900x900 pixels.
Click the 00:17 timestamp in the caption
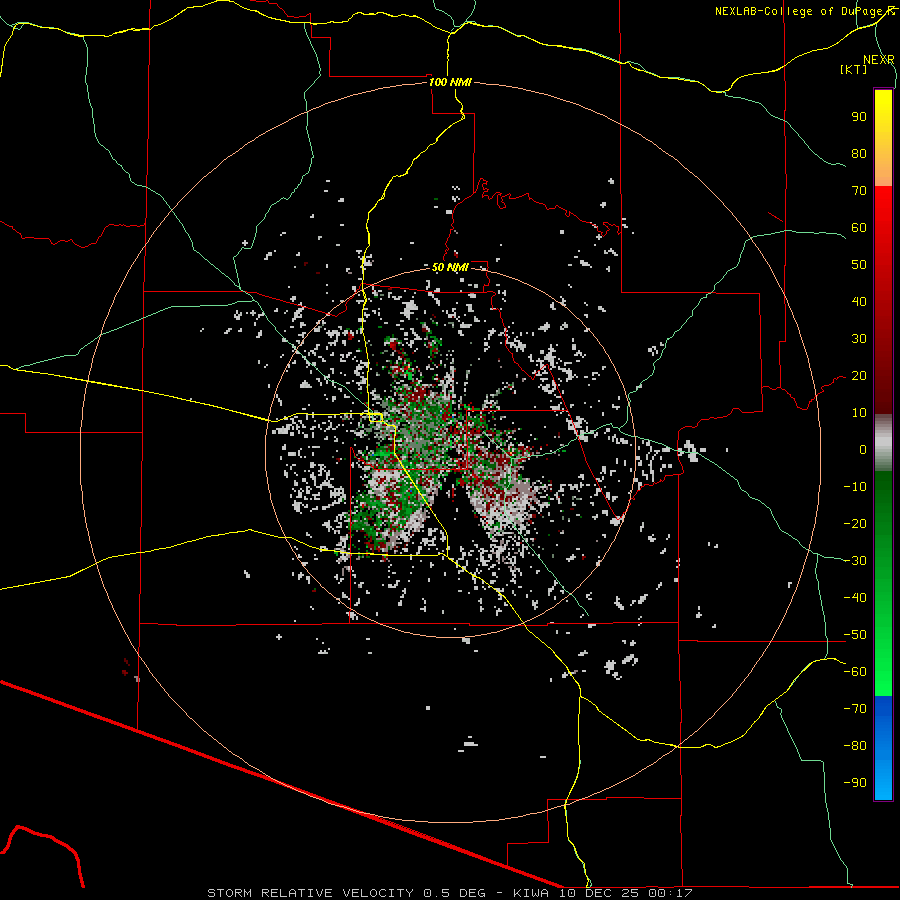(x=670, y=893)
